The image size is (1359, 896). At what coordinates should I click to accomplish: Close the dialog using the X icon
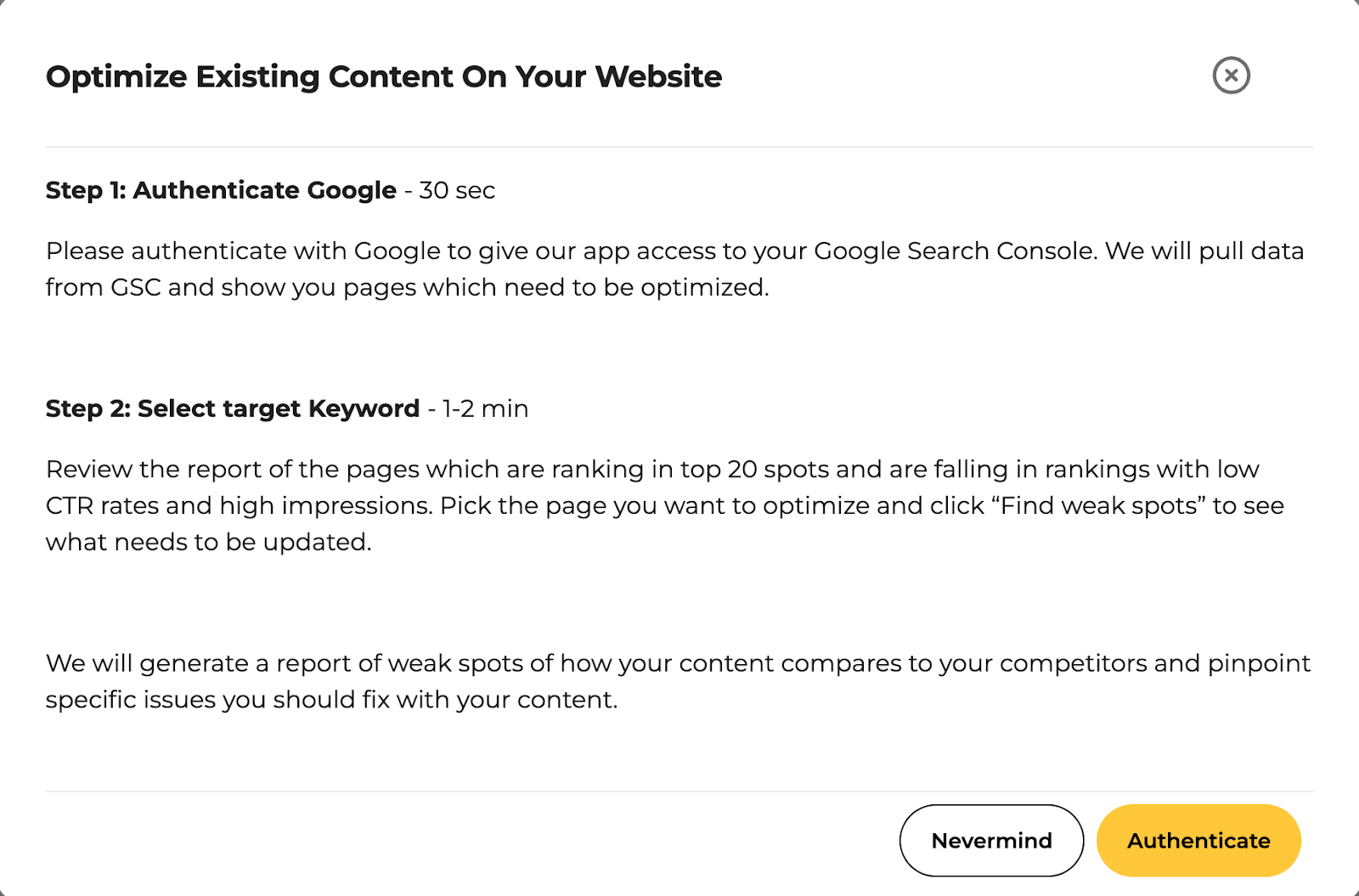(1231, 76)
